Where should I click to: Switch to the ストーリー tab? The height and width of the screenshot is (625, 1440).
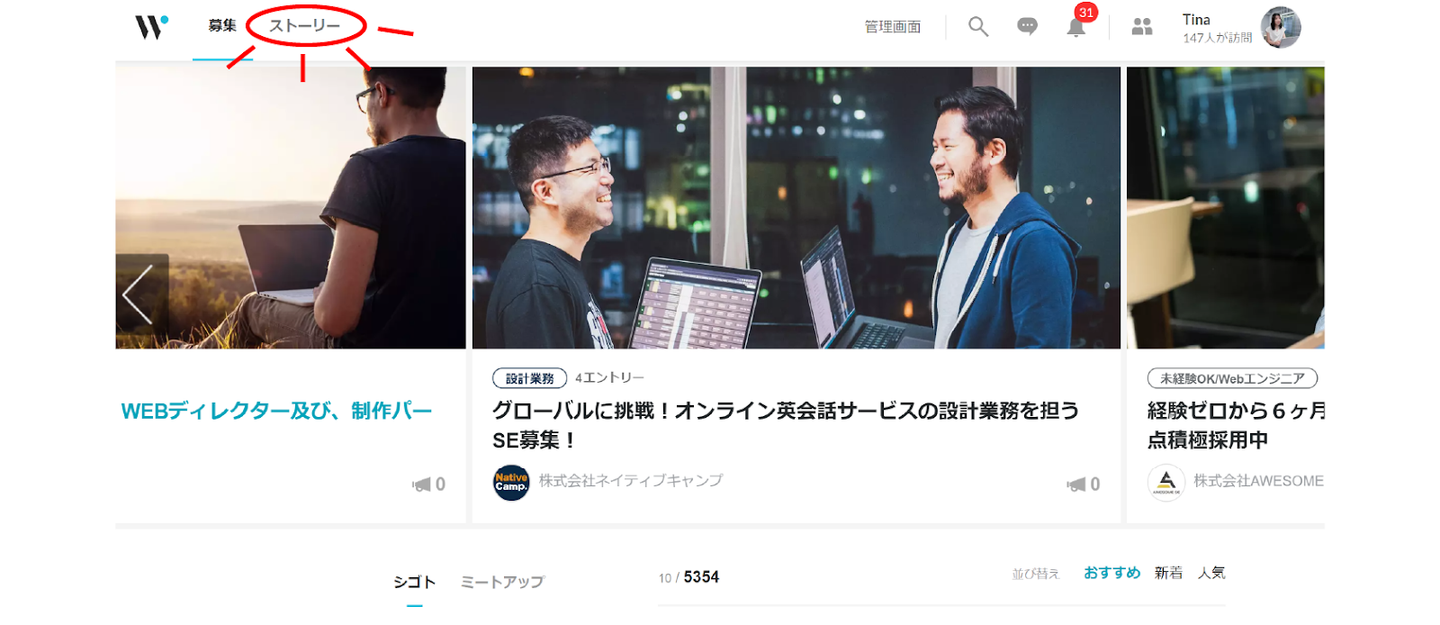305,26
